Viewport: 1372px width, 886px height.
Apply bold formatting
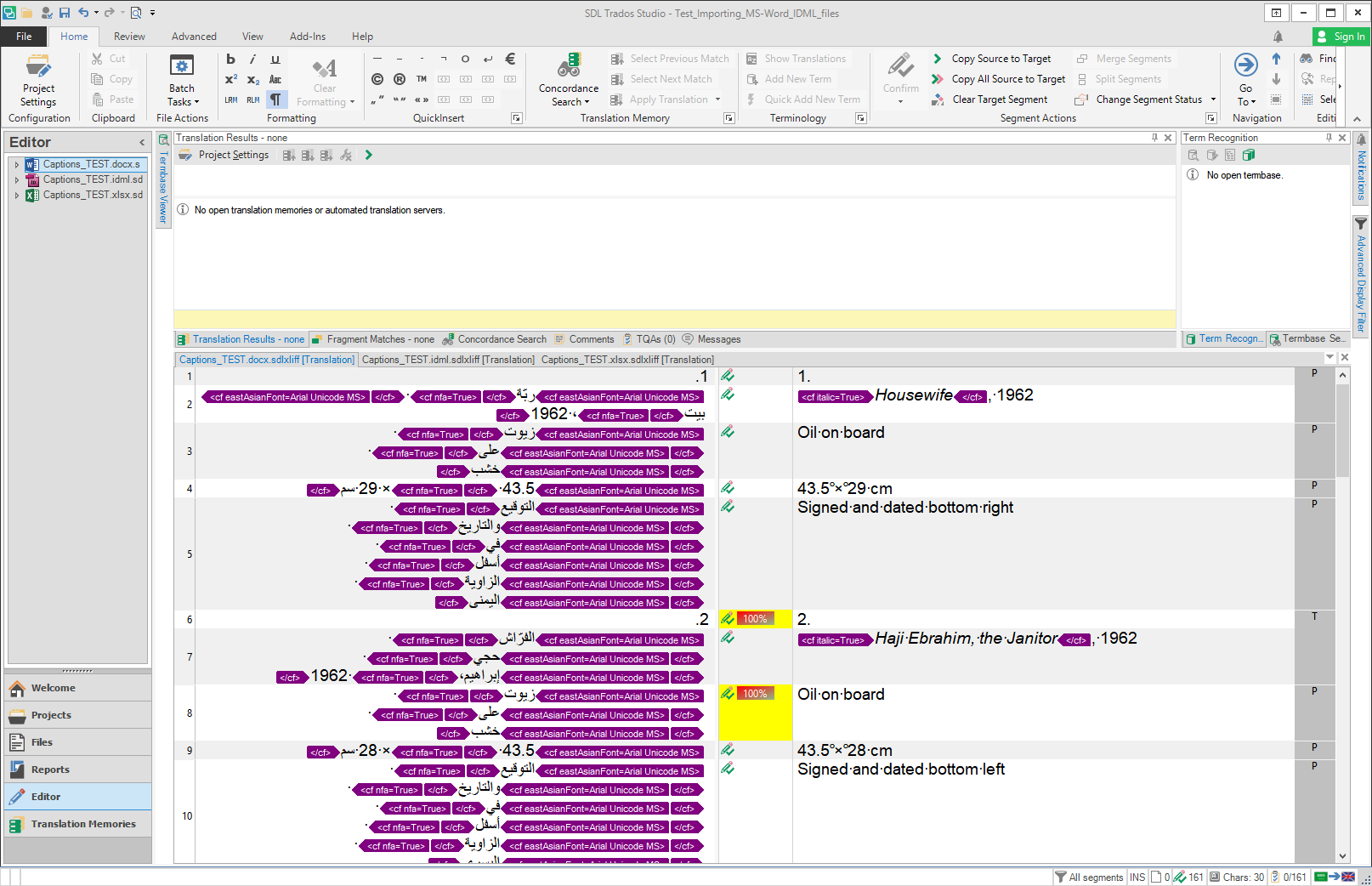point(230,59)
